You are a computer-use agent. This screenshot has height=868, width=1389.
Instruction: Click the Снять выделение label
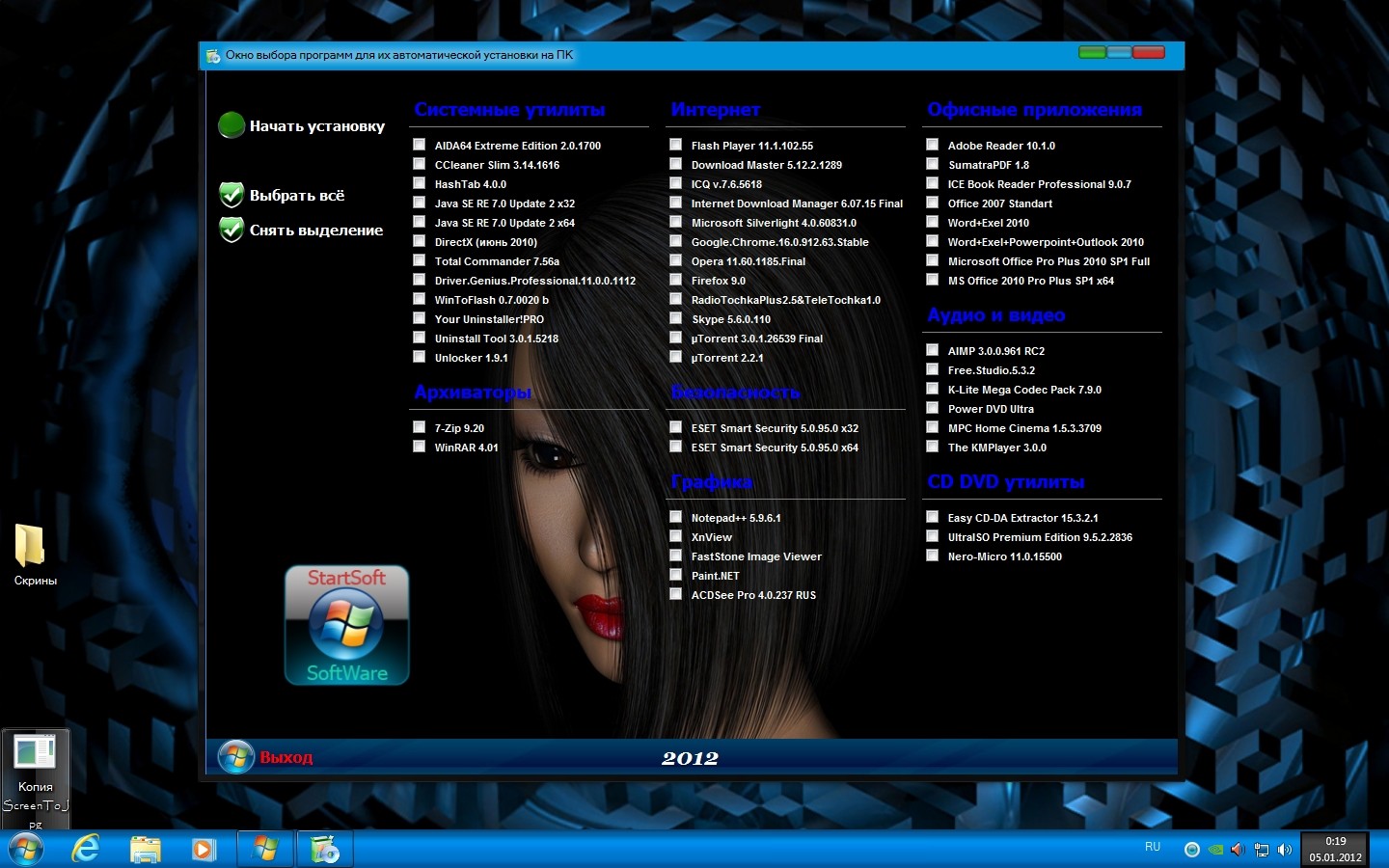point(316,231)
